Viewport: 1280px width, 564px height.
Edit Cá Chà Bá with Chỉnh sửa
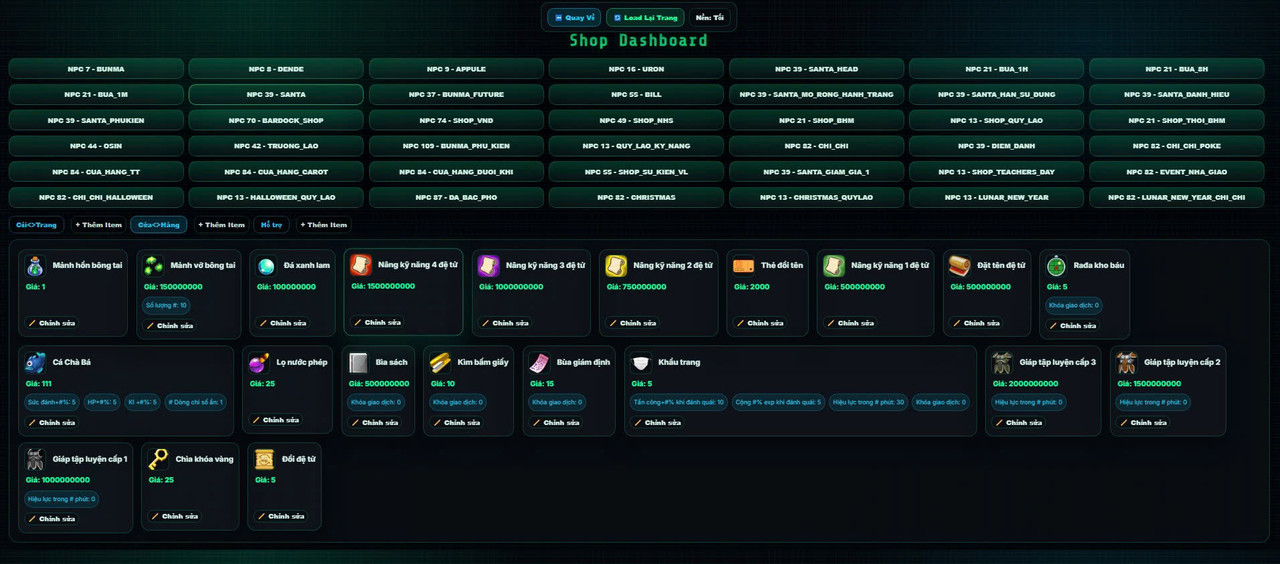point(51,423)
